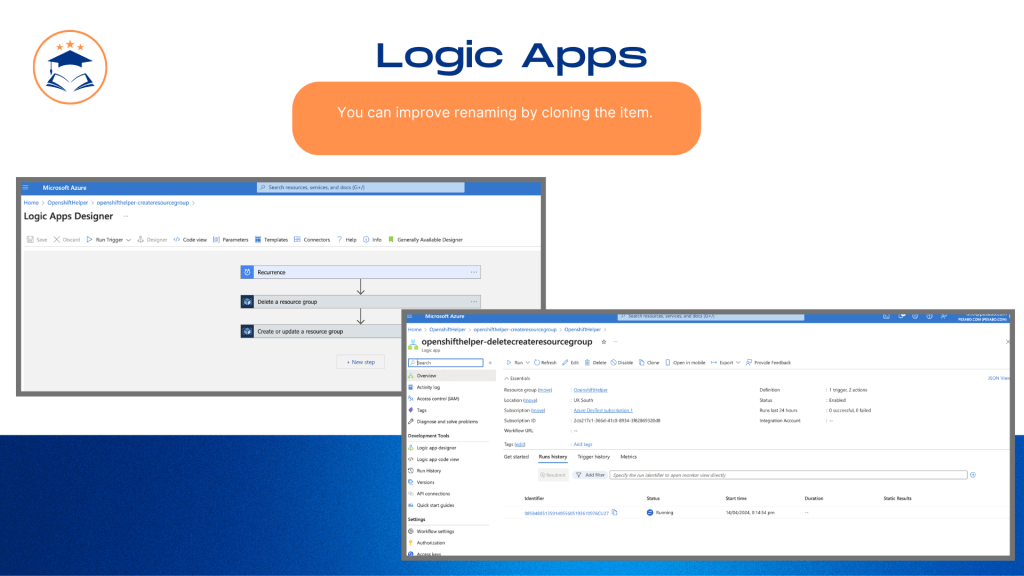
Task: Expand the Run dropdown chevron
Action: point(528,362)
